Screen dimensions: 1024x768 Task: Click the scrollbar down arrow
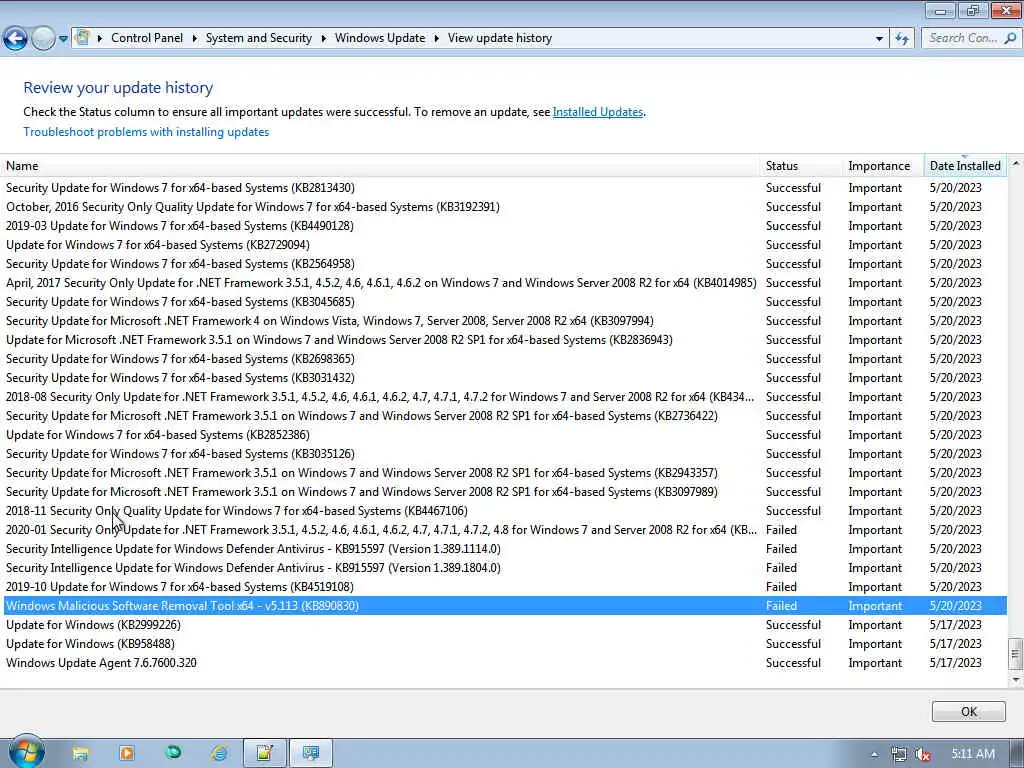pyautogui.click(x=1016, y=680)
